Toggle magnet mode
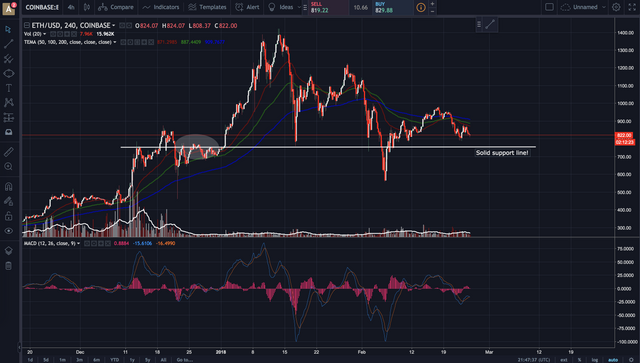Image resolution: width=640 pixels, height=363 pixels. point(8,187)
